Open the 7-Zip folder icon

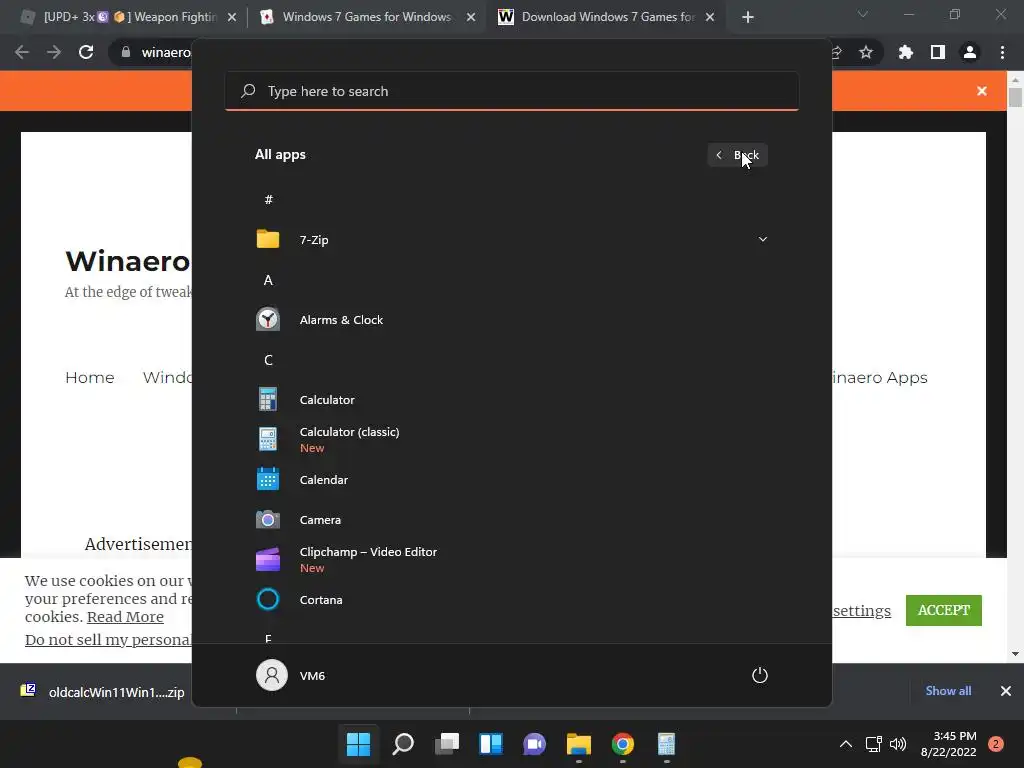point(268,240)
